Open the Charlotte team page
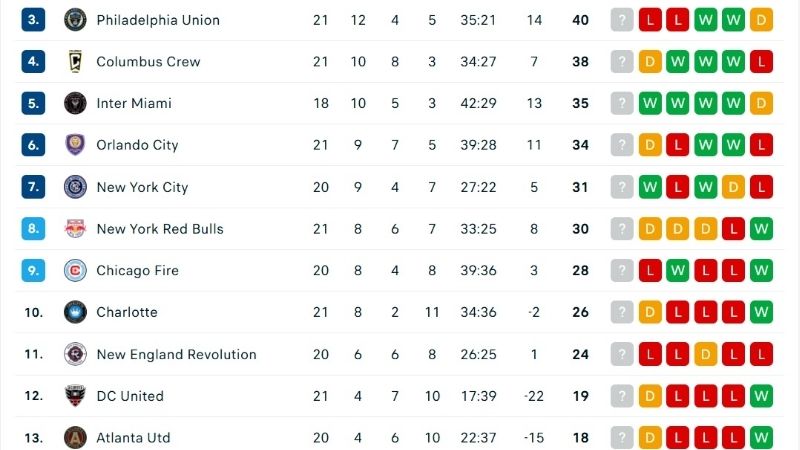The height and width of the screenshot is (450, 800). [x=127, y=312]
